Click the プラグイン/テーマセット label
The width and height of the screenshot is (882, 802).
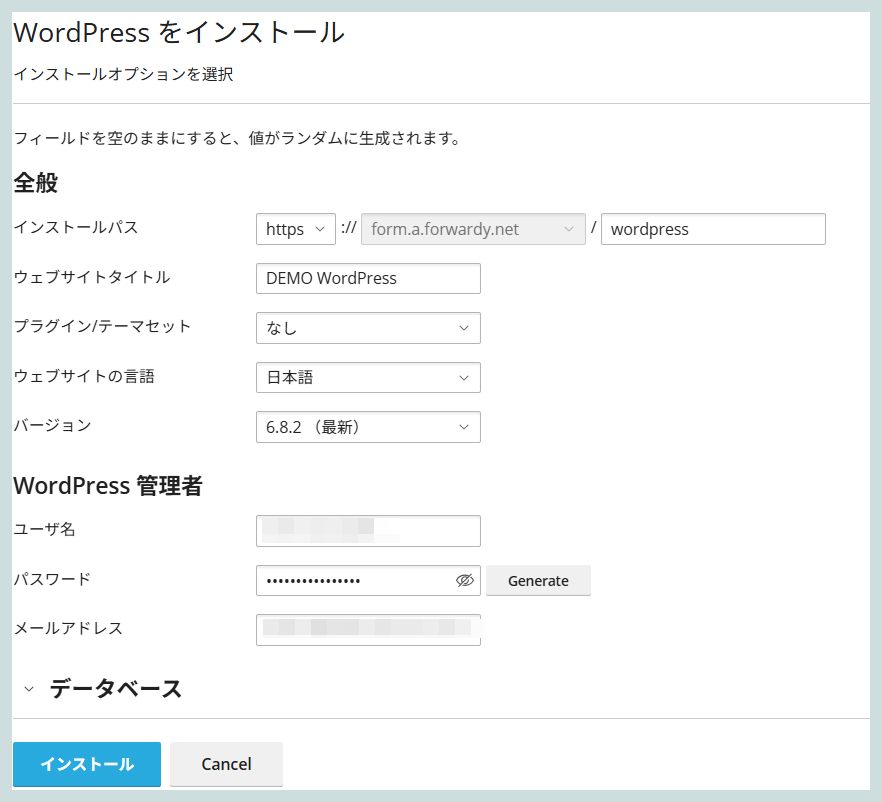[102, 326]
